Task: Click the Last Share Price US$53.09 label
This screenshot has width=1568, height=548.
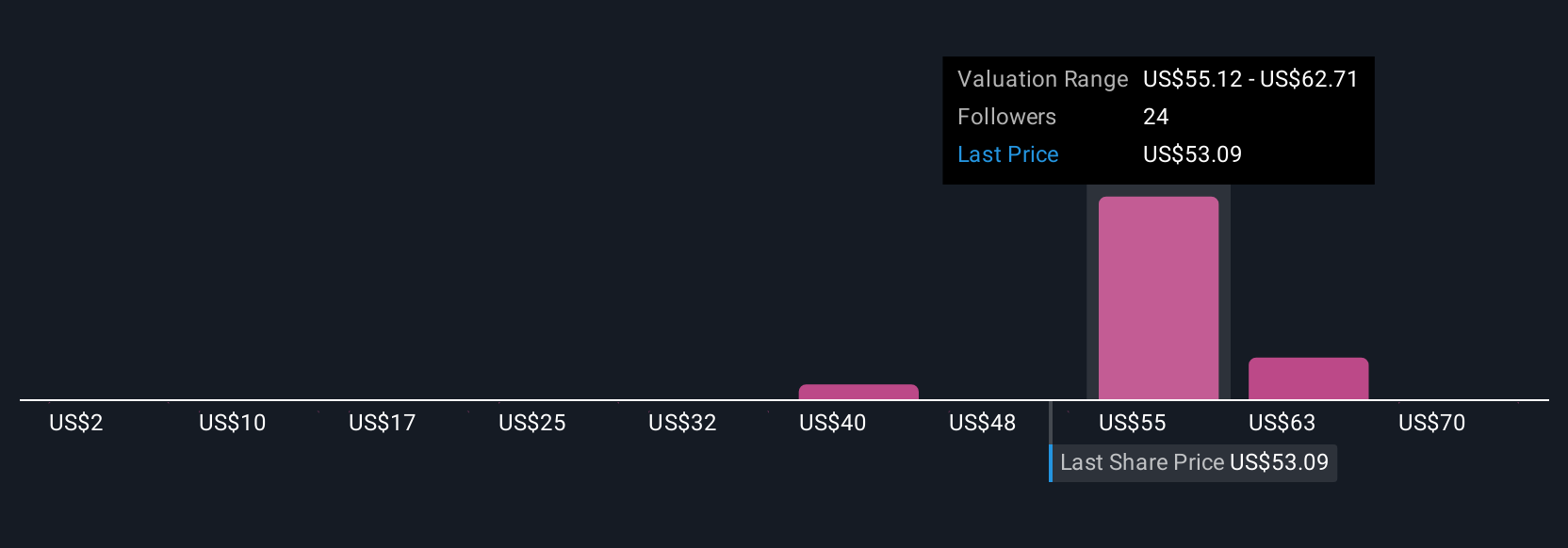Action: pos(1194,462)
